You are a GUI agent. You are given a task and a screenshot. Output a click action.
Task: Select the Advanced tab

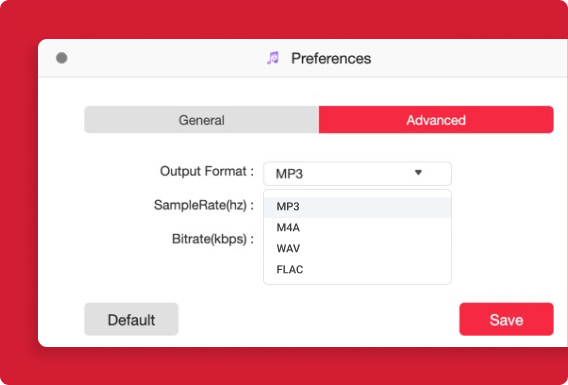436,120
